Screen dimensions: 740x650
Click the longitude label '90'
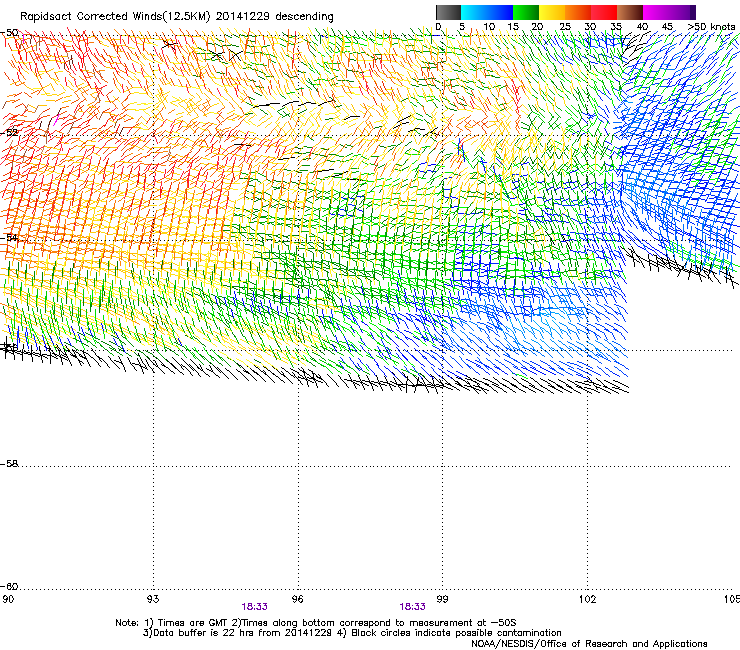click(x=8, y=599)
